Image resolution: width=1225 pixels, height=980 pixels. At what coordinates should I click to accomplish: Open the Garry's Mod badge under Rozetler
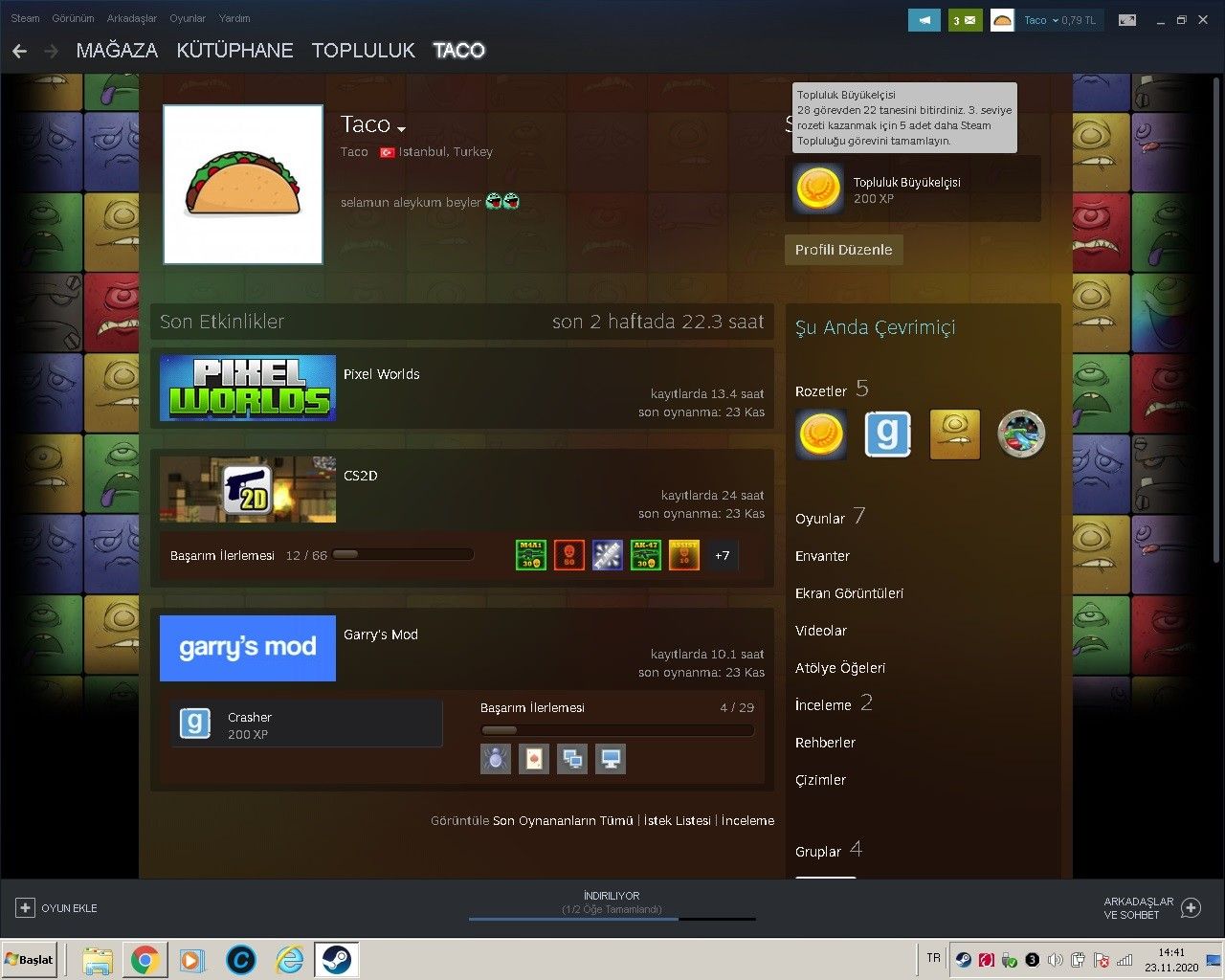pyautogui.click(x=887, y=434)
